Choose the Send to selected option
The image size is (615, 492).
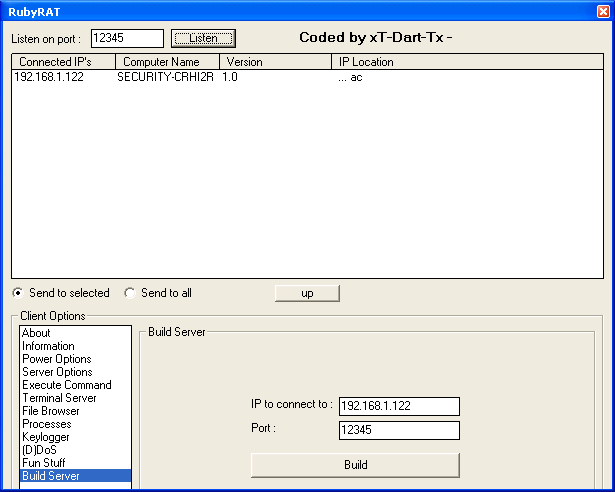click(20, 293)
